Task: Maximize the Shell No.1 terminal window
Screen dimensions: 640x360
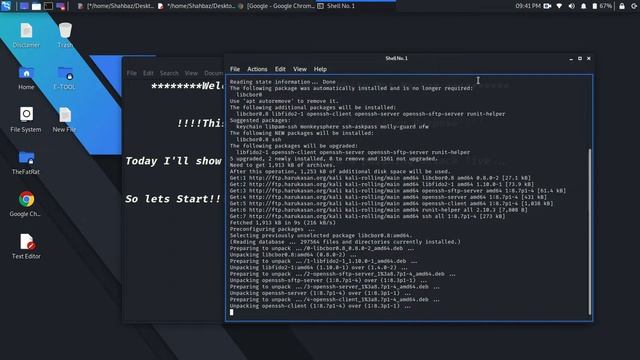Action: [580, 59]
